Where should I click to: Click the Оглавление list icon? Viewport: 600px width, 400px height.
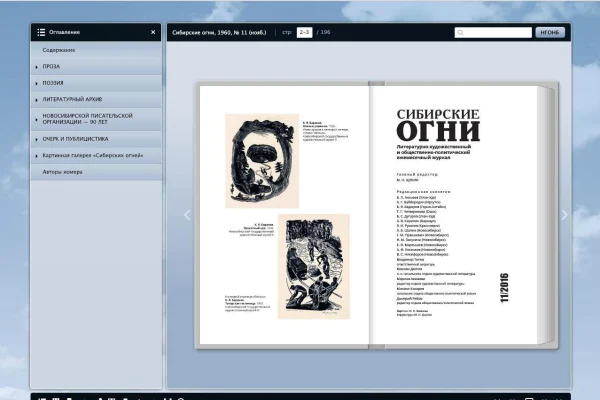tap(41, 32)
